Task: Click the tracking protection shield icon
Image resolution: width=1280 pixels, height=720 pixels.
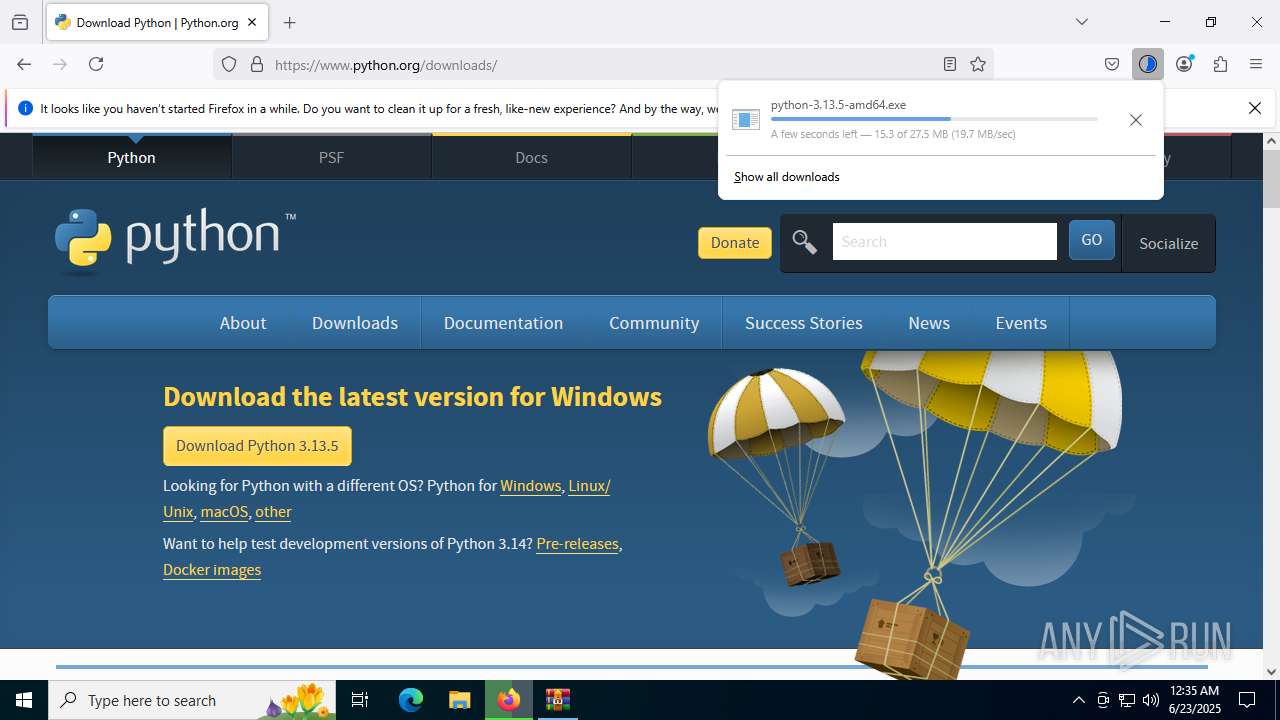Action: coord(229,64)
